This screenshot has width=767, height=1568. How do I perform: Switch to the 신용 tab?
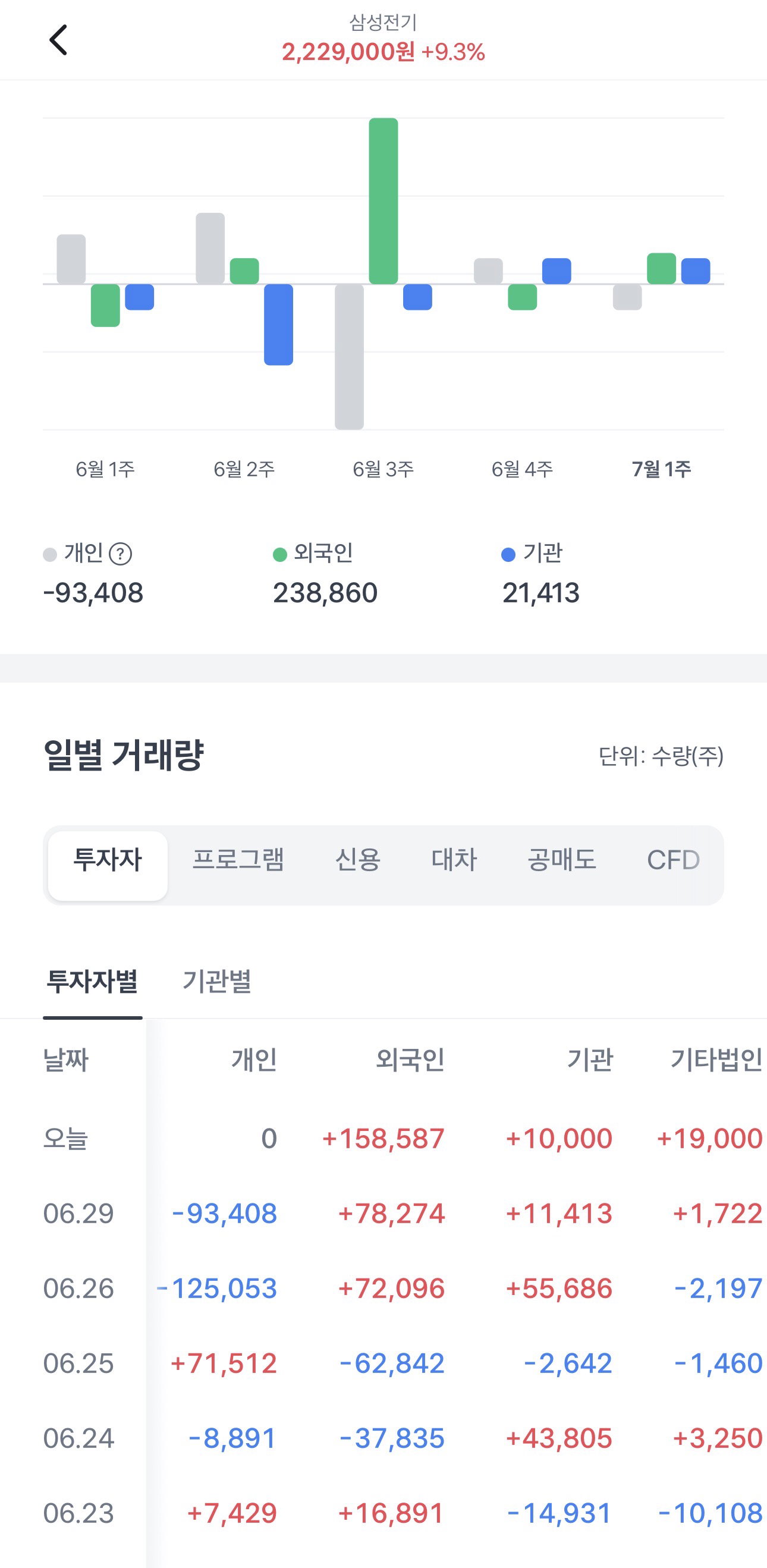(358, 860)
